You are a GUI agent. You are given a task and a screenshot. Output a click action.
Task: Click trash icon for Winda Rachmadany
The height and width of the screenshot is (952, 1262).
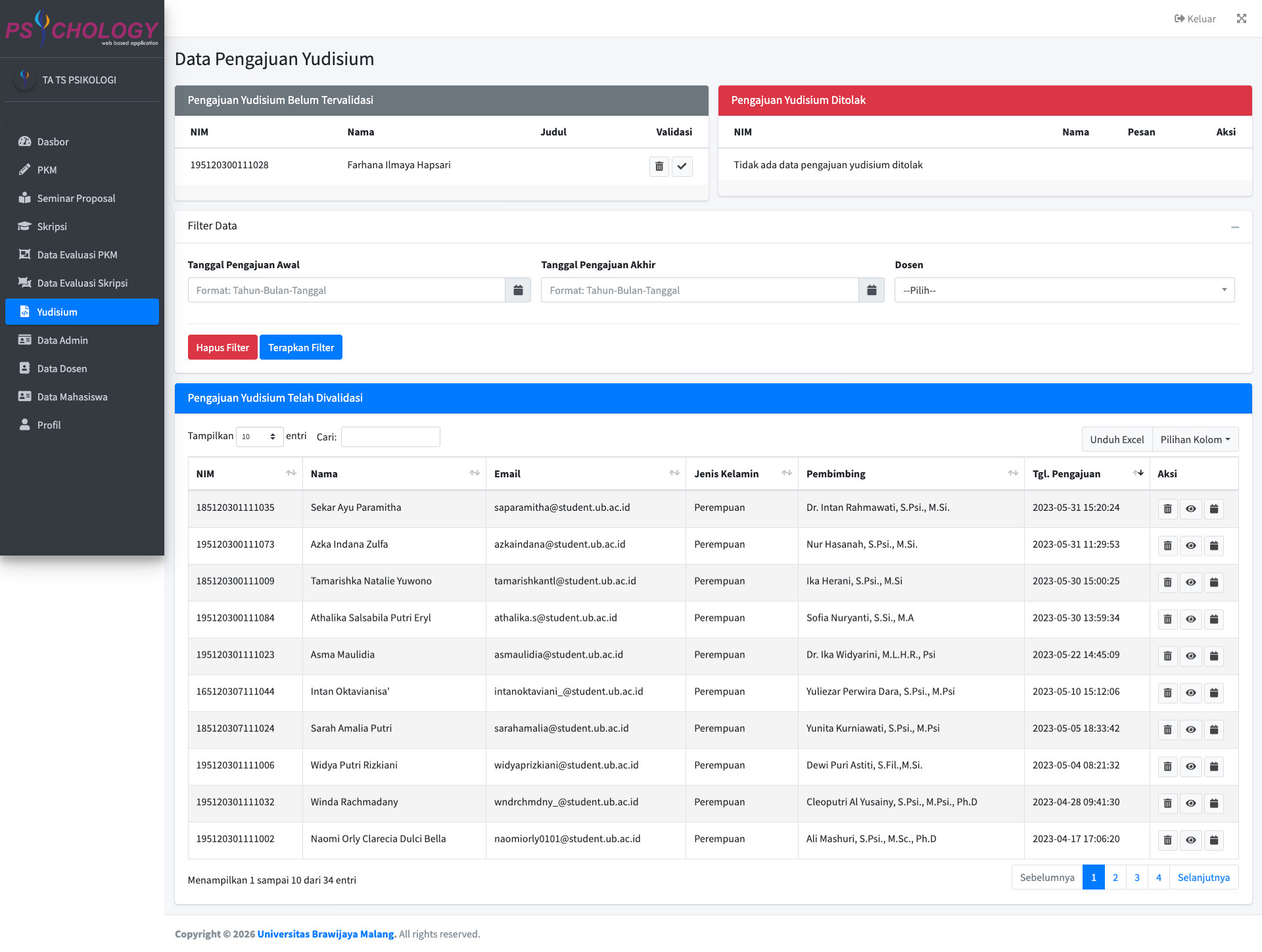tap(1167, 803)
